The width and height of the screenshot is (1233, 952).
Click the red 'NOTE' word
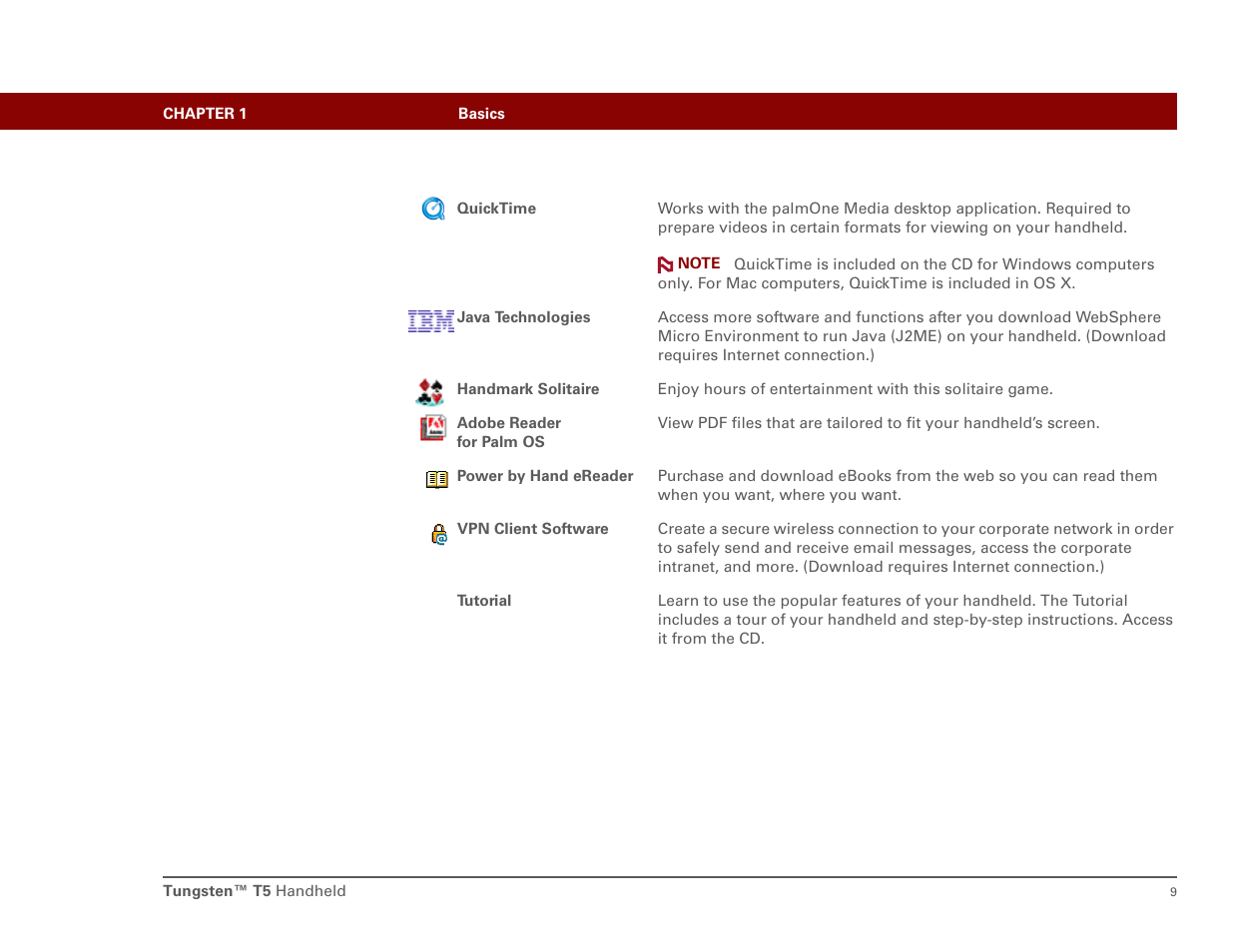[699, 263]
